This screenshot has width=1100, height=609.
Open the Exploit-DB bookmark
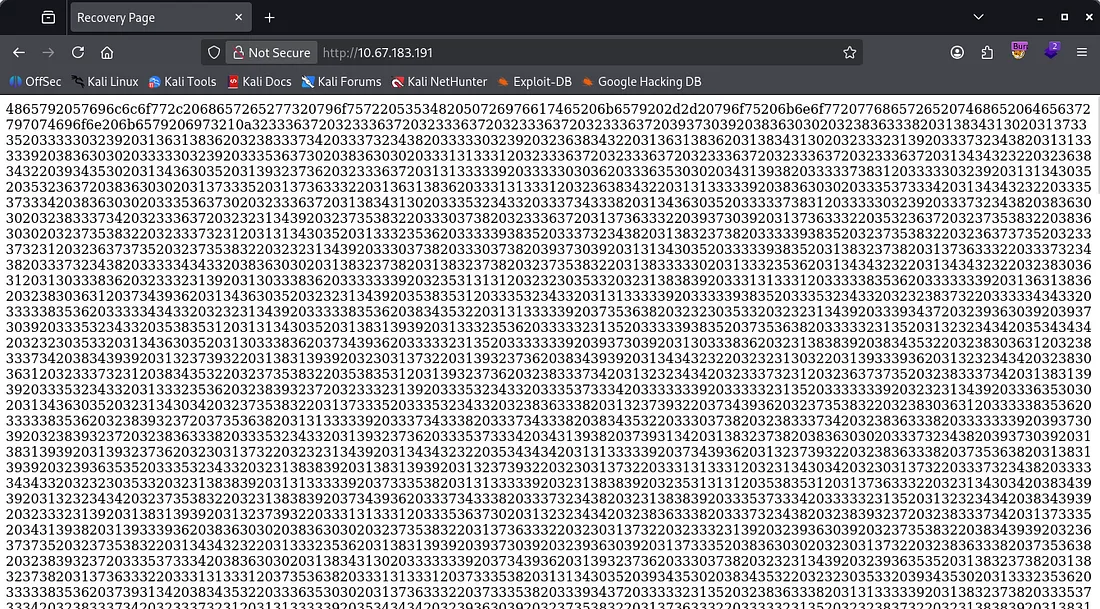tap(535, 82)
